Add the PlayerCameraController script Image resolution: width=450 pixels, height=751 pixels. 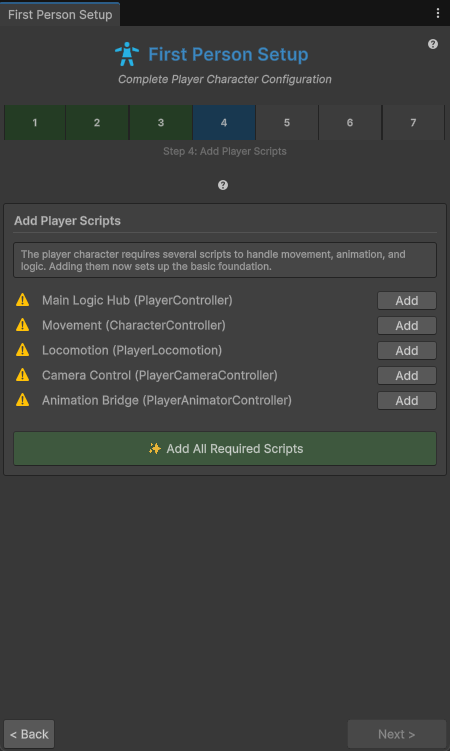[407, 376]
